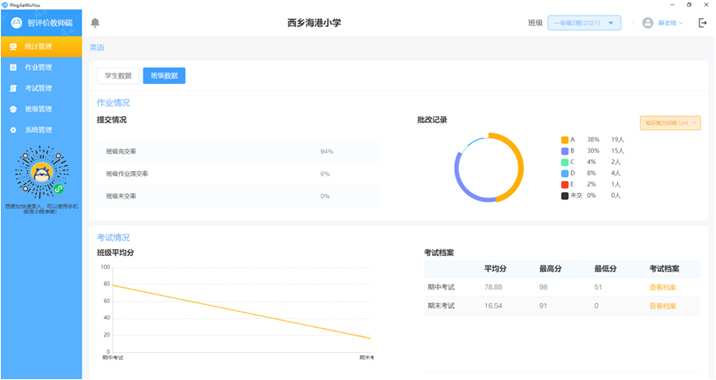Switch to the 学生数据 tab
716x380 pixels.
click(118, 76)
